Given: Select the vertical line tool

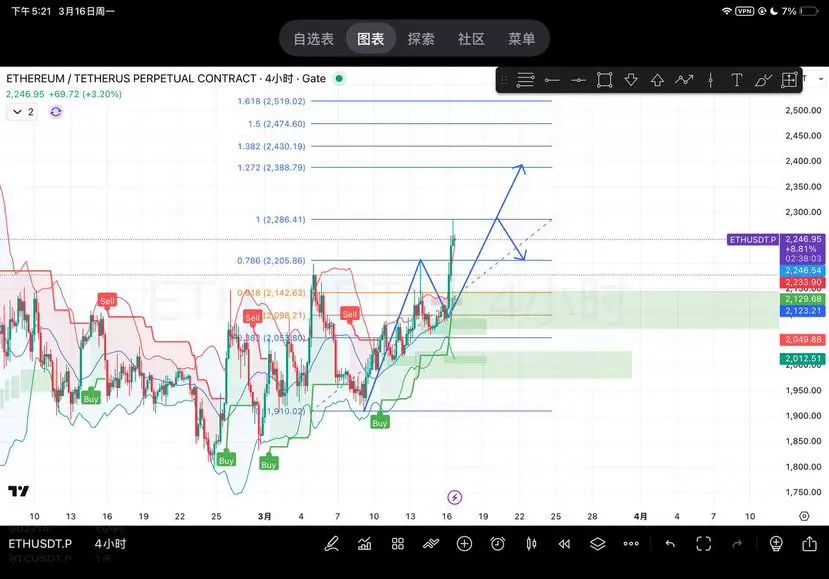Looking at the screenshot, I should click(x=710, y=80).
